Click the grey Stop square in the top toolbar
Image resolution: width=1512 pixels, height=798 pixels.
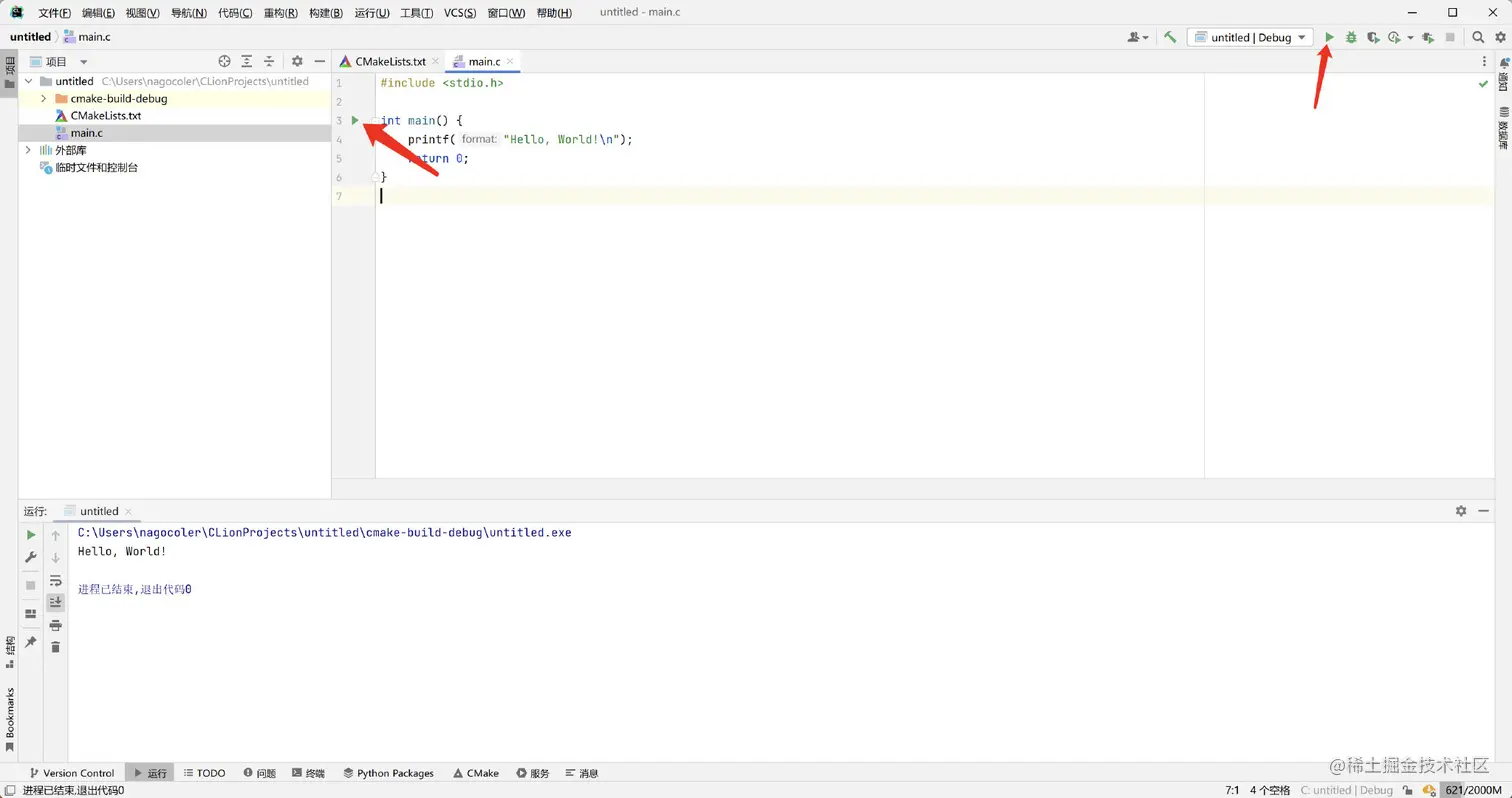click(x=1450, y=37)
